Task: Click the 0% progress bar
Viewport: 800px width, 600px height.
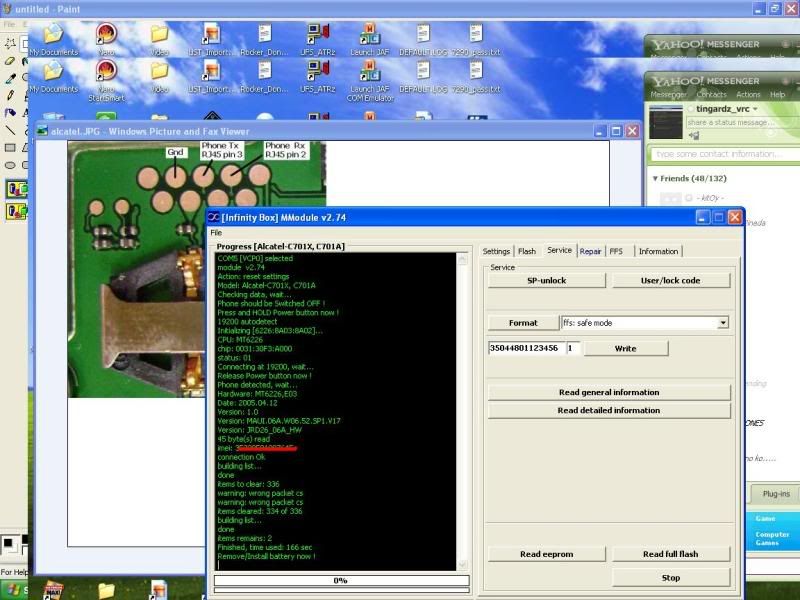Action: [x=341, y=580]
